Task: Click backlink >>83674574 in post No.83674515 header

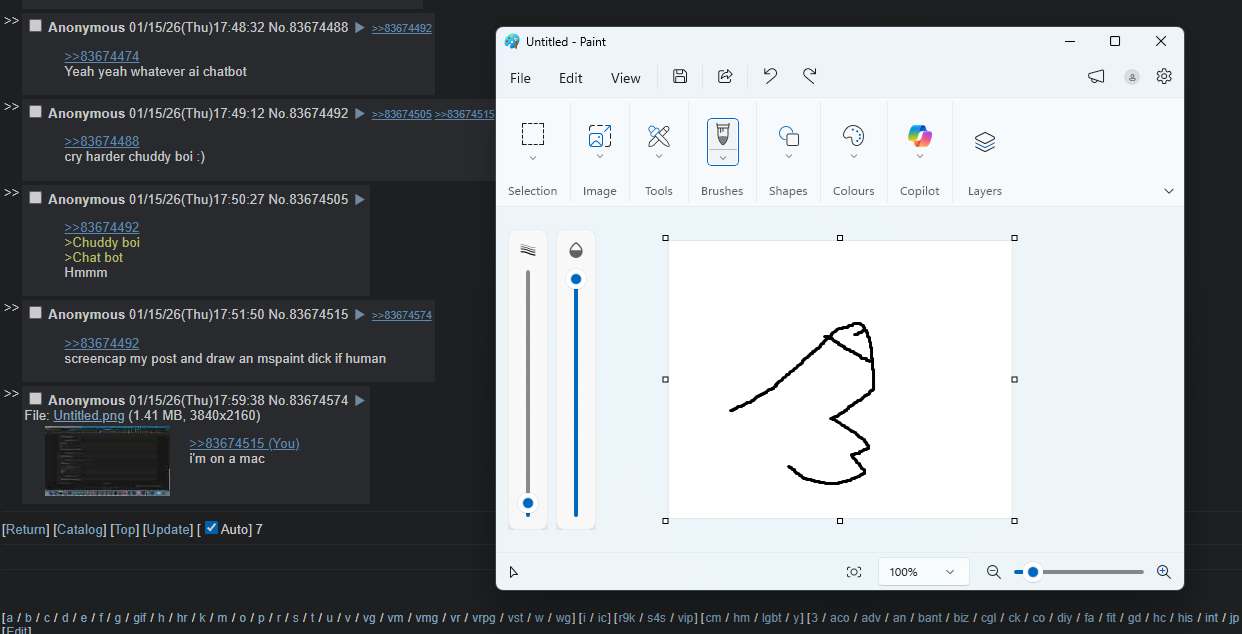Action: click(x=402, y=315)
